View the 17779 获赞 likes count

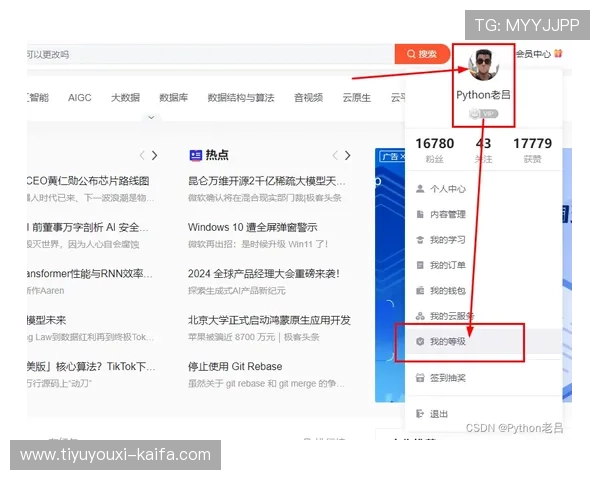tap(532, 150)
